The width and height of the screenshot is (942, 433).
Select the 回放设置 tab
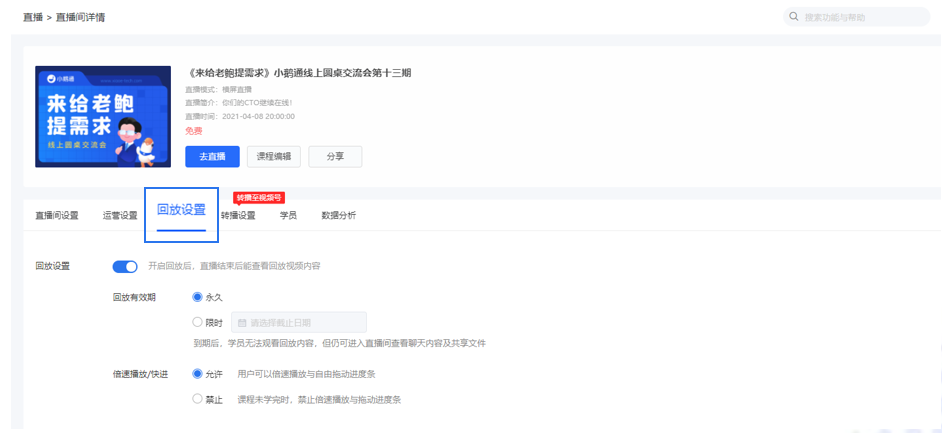click(181, 210)
